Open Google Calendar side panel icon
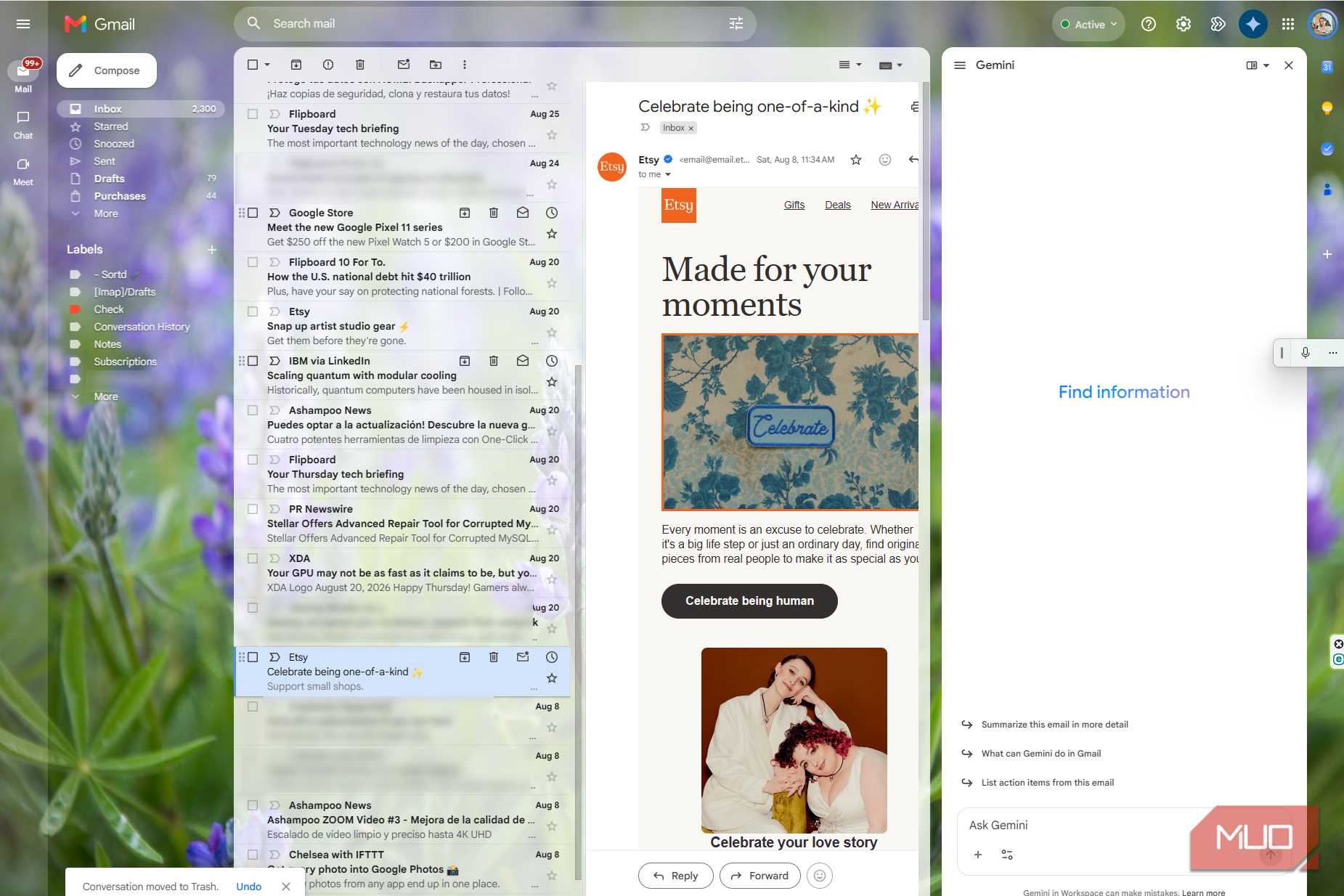1344x896 pixels. tap(1327, 67)
